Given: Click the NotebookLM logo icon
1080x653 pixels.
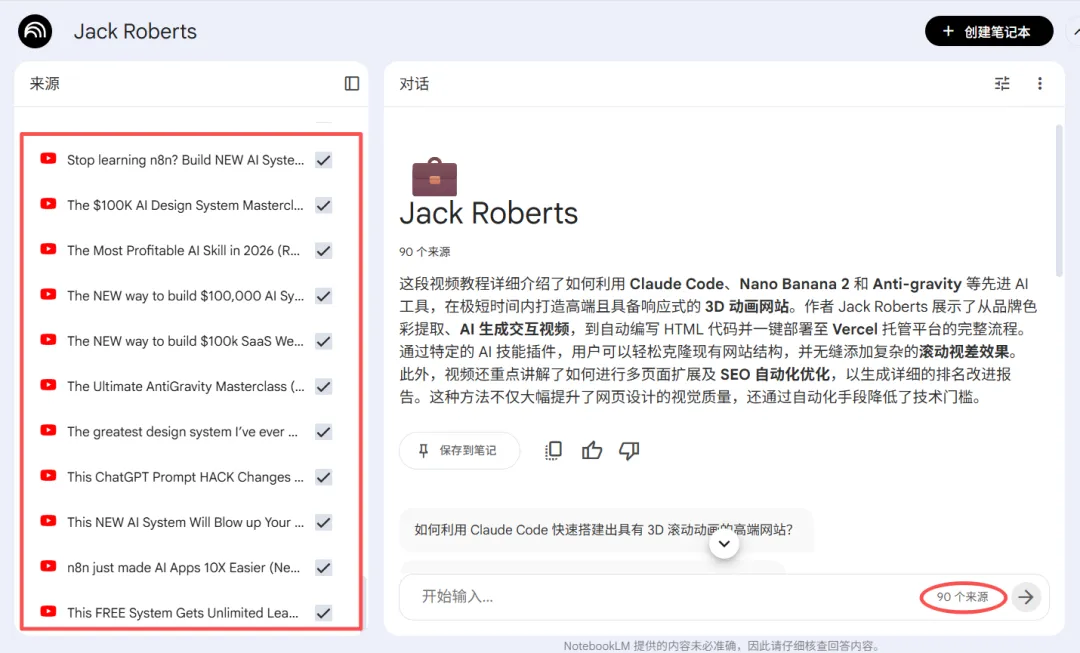Looking at the screenshot, I should coord(35,32).
